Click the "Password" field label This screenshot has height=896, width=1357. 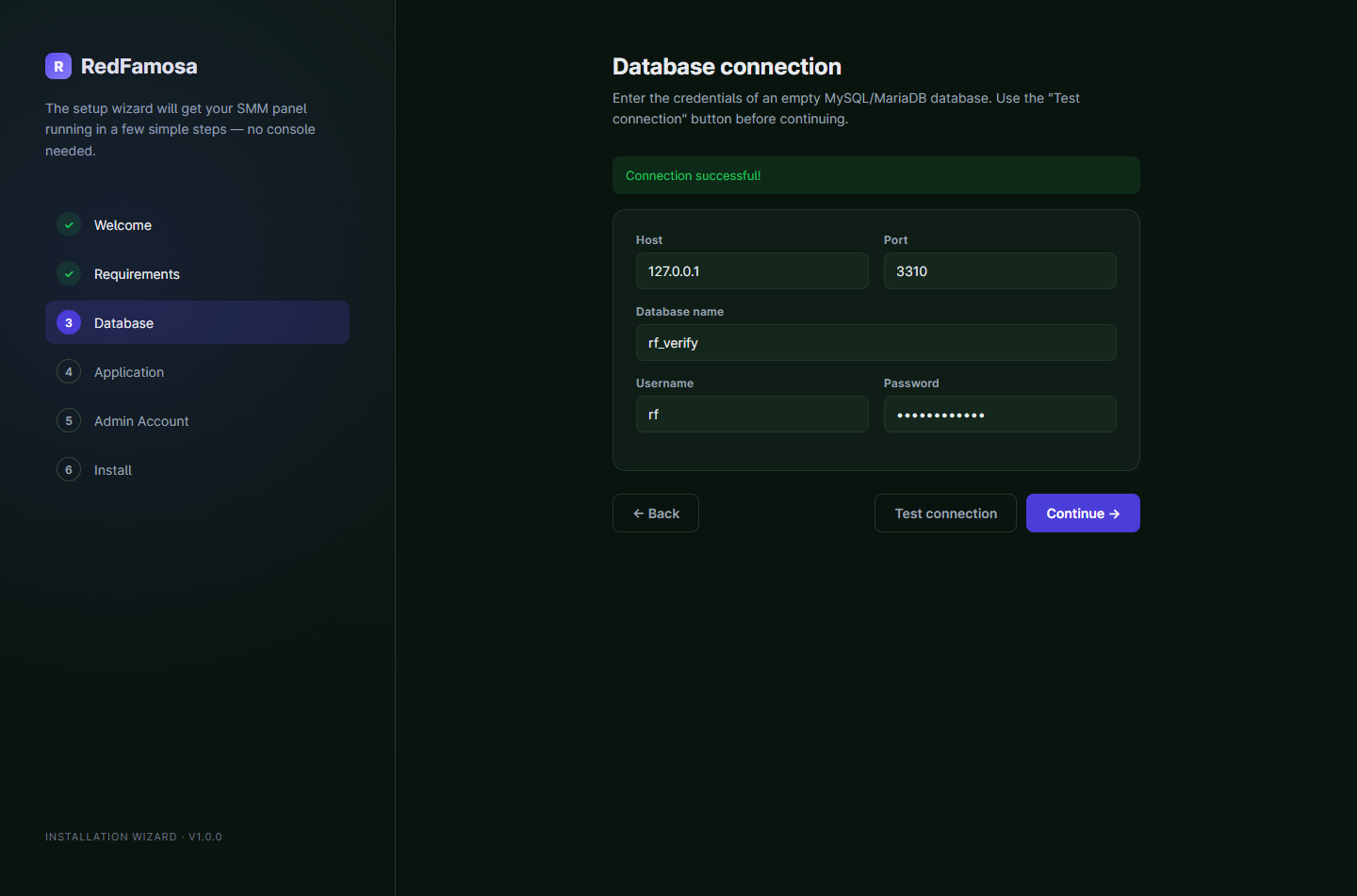tap(911, 383)
